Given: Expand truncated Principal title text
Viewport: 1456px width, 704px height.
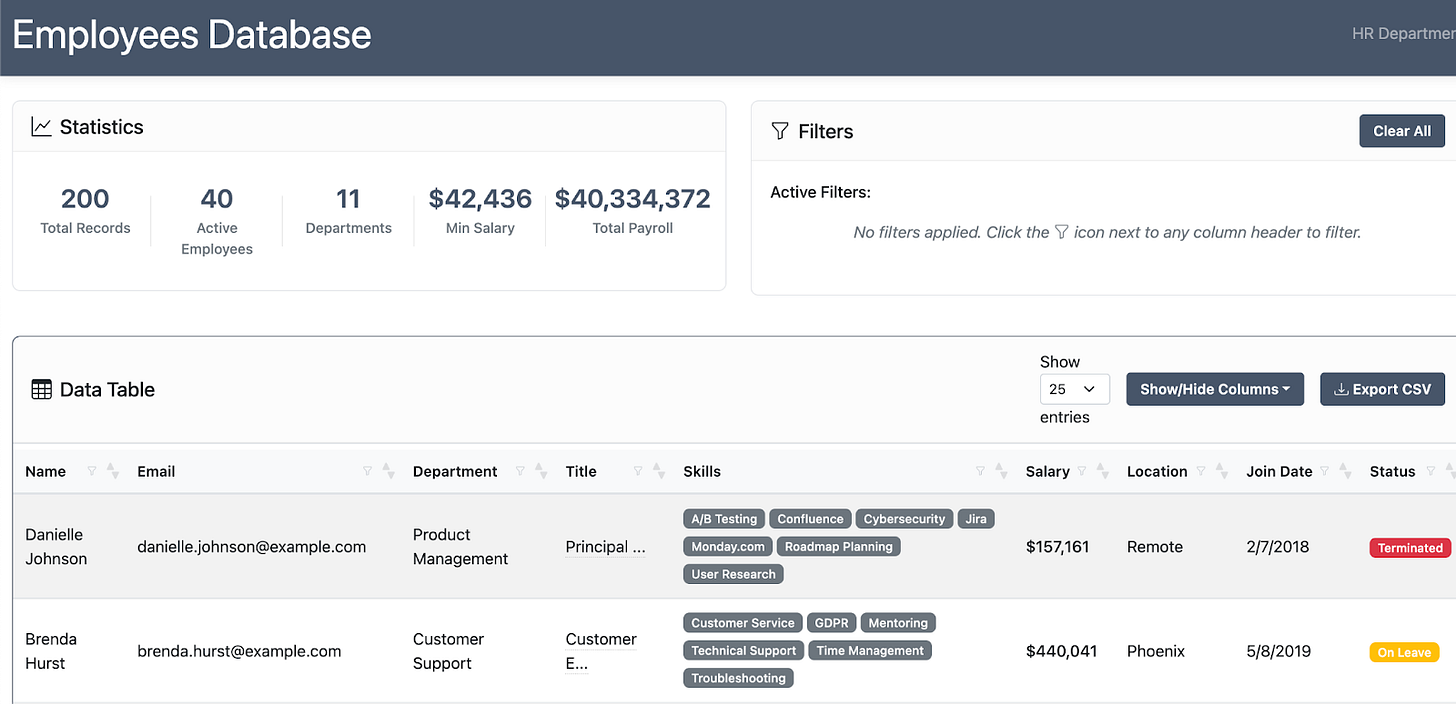Looking at the screenshot, I should [606, 547].
